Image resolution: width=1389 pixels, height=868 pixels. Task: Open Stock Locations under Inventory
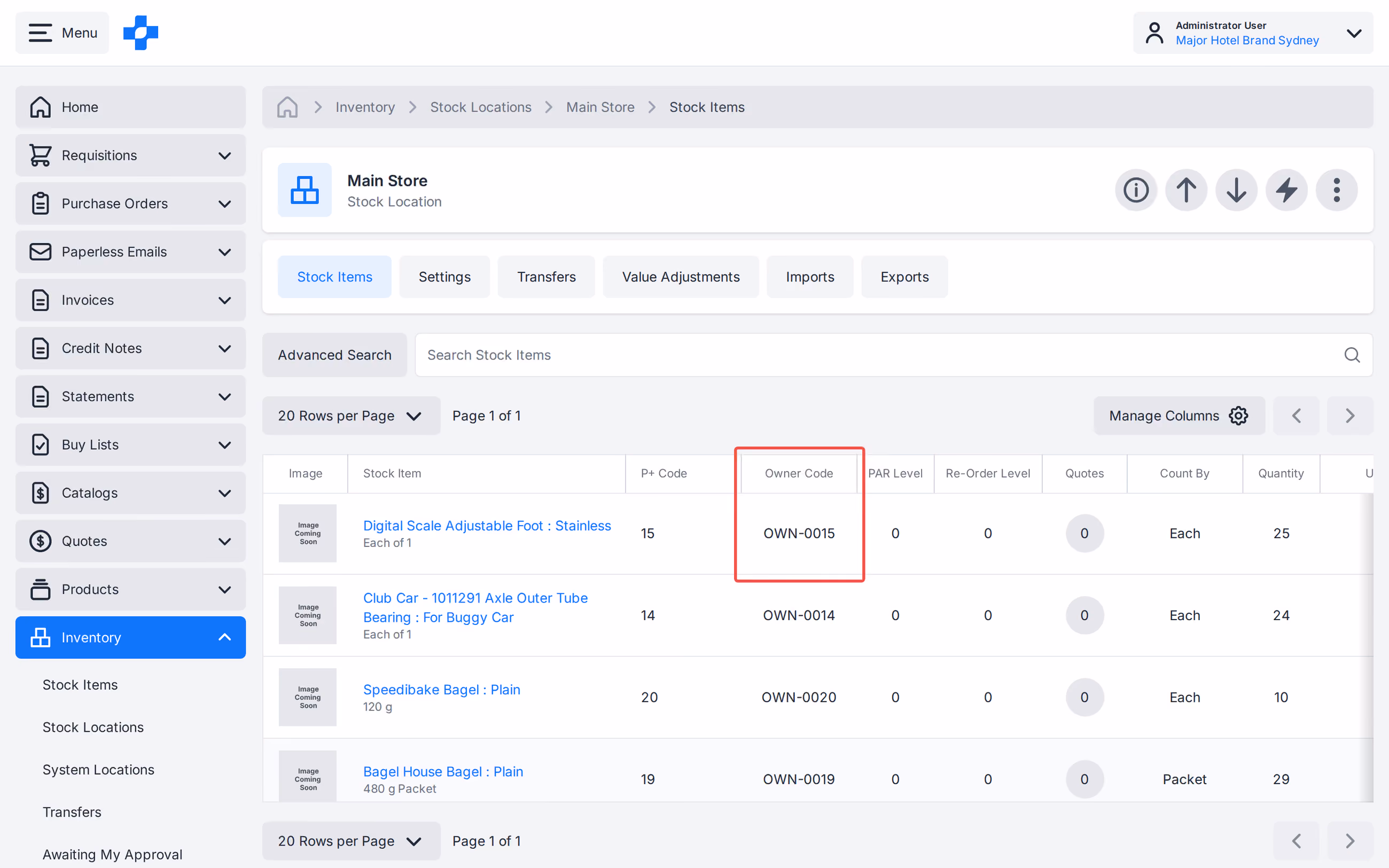pos(93,727)
